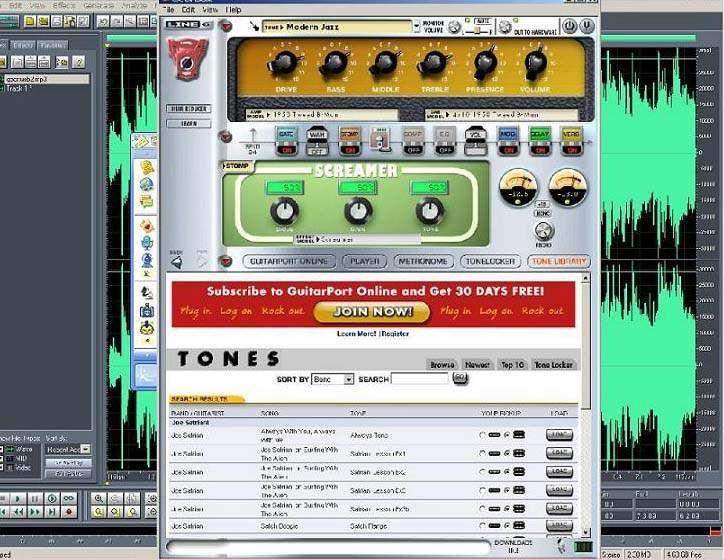Follow the Register link
This screenshot has height=559, width=724.
pos(395,333)
